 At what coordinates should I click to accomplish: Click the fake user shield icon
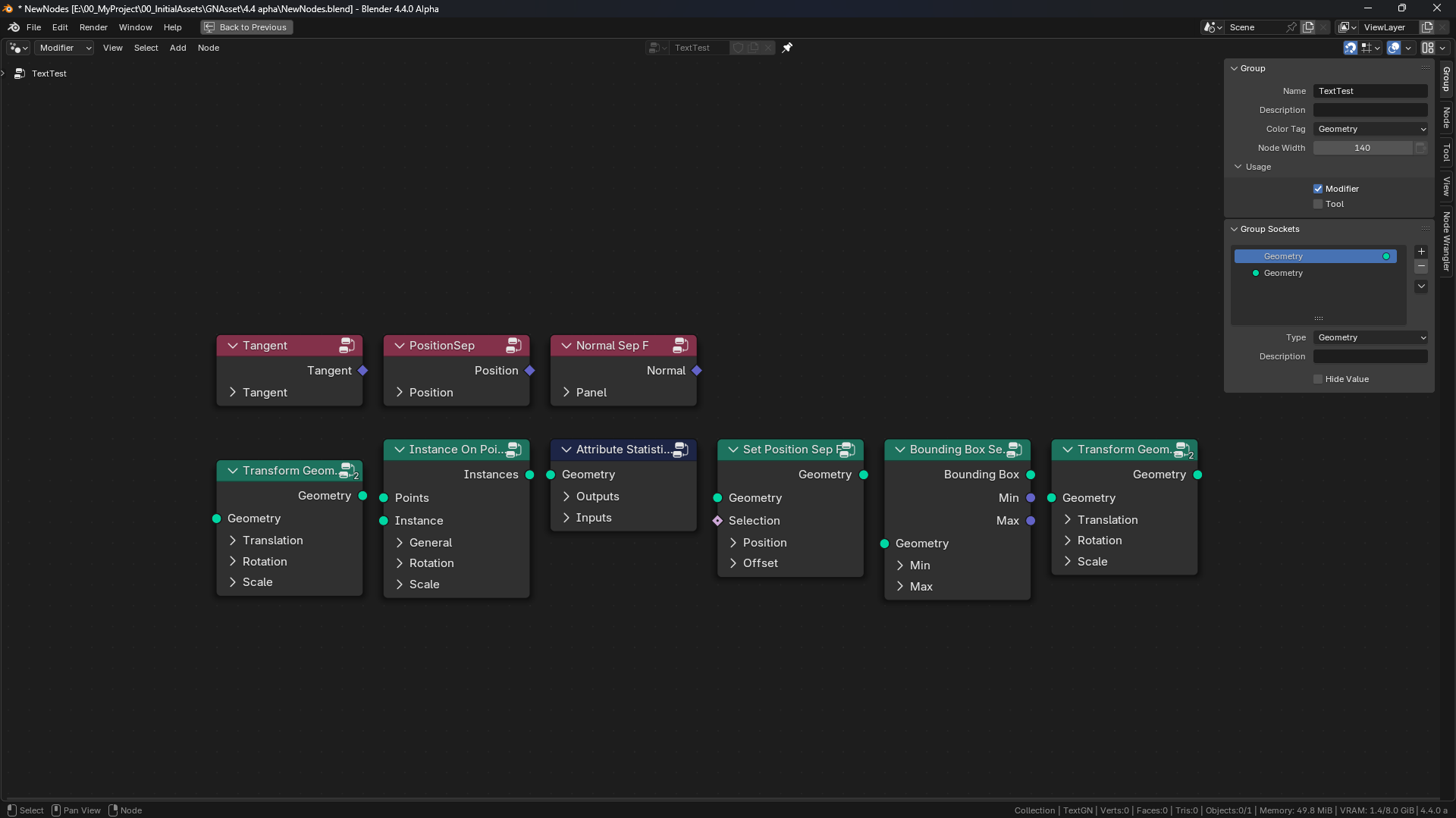tap(737, 48)
